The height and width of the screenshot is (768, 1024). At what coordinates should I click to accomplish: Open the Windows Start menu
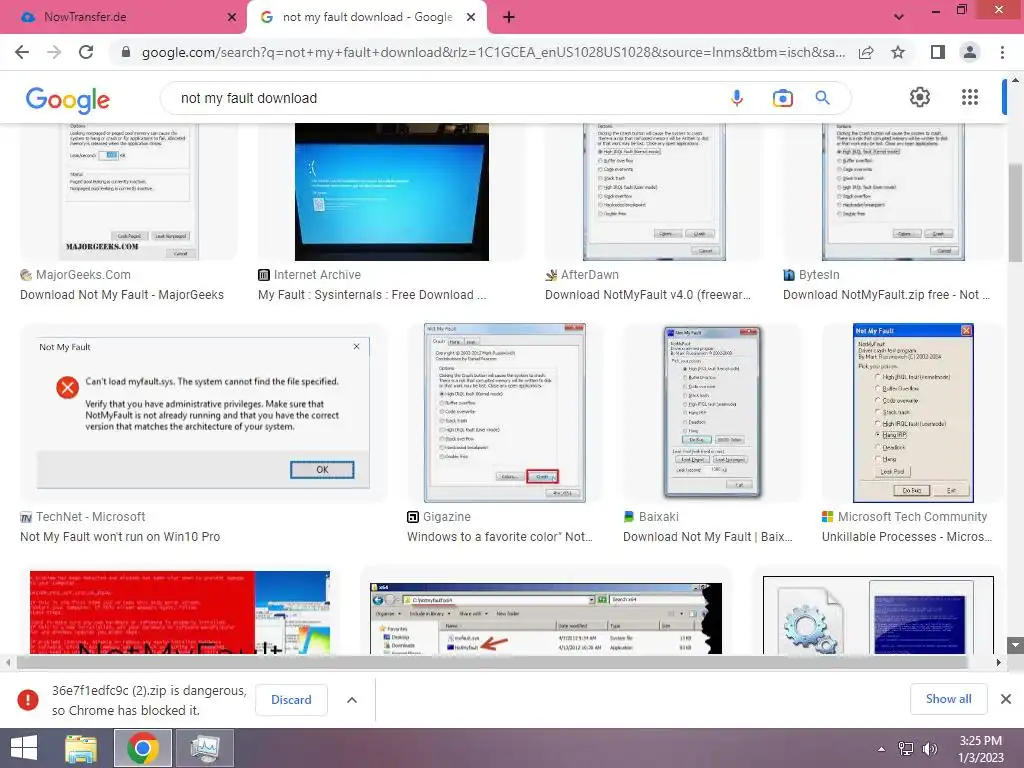pyautogui.click(x=24, y=748)
